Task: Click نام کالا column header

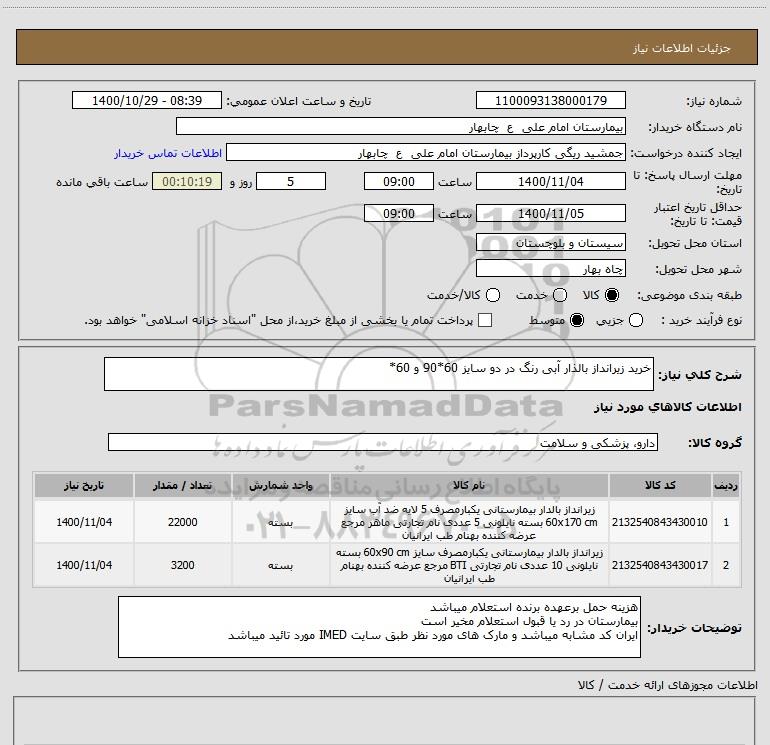Action: pyautogui.click(x=469, y=486)
